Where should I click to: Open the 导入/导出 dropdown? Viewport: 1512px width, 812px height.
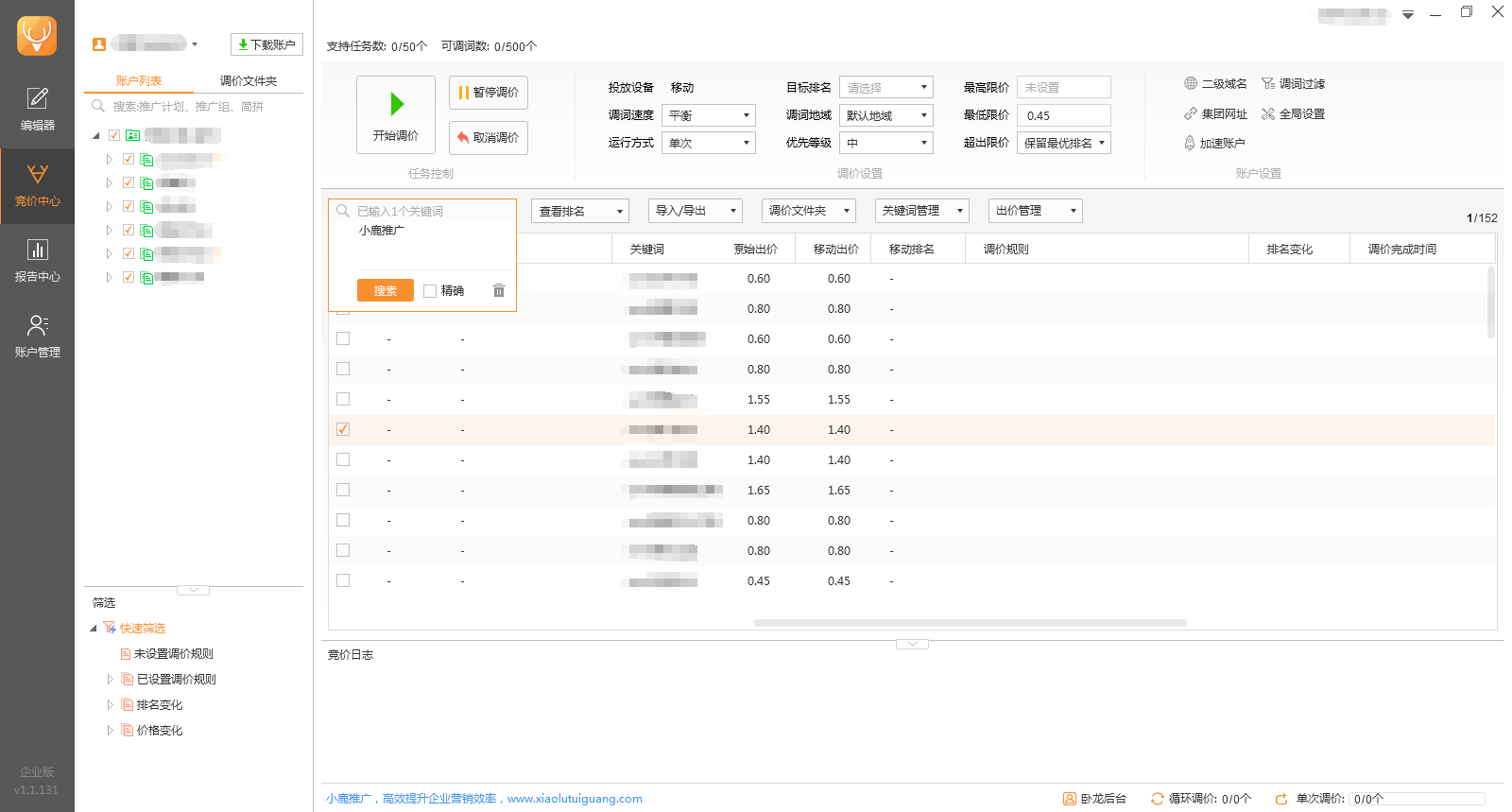pos(696,211)
